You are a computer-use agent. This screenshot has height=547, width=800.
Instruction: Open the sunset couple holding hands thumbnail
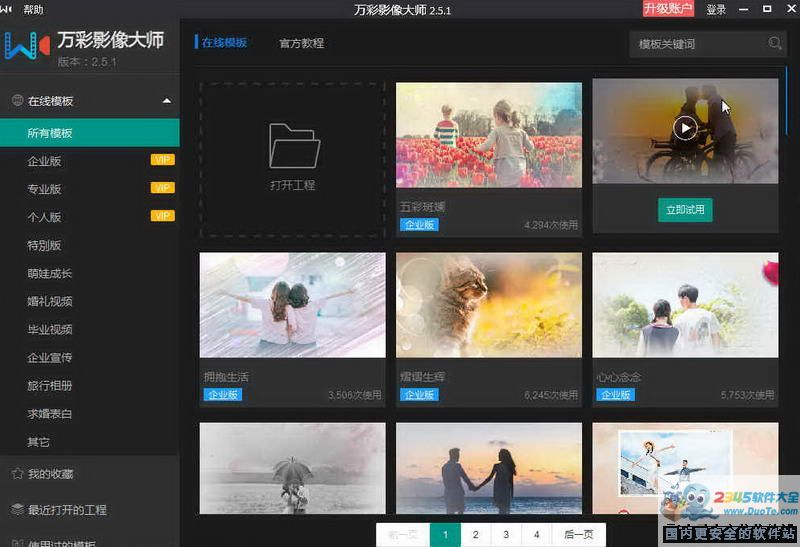pyautogui.click(x=489, y=468)
